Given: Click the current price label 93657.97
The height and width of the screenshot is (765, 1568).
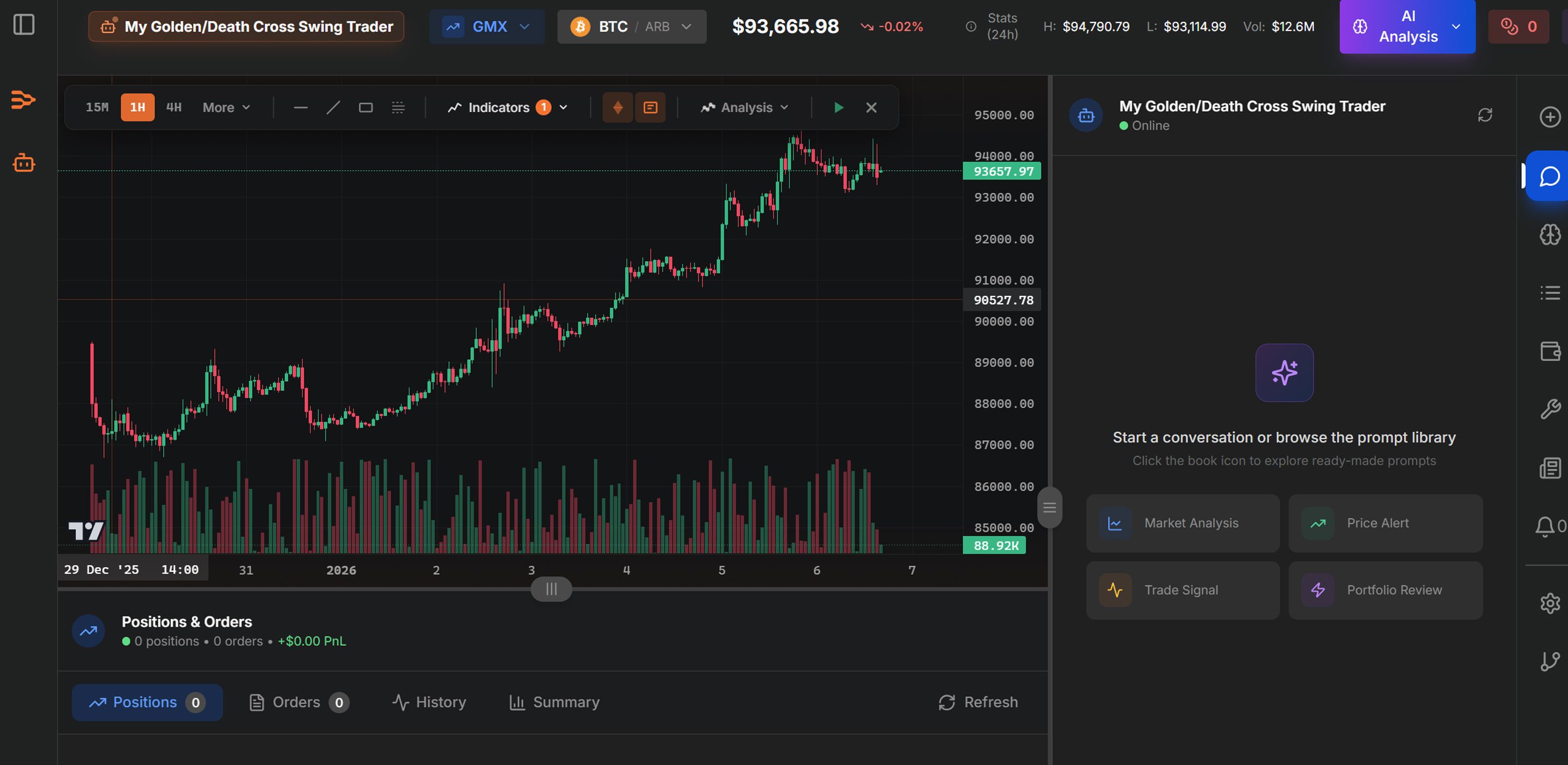Looking at the screenshot, I should [1002, 172].
